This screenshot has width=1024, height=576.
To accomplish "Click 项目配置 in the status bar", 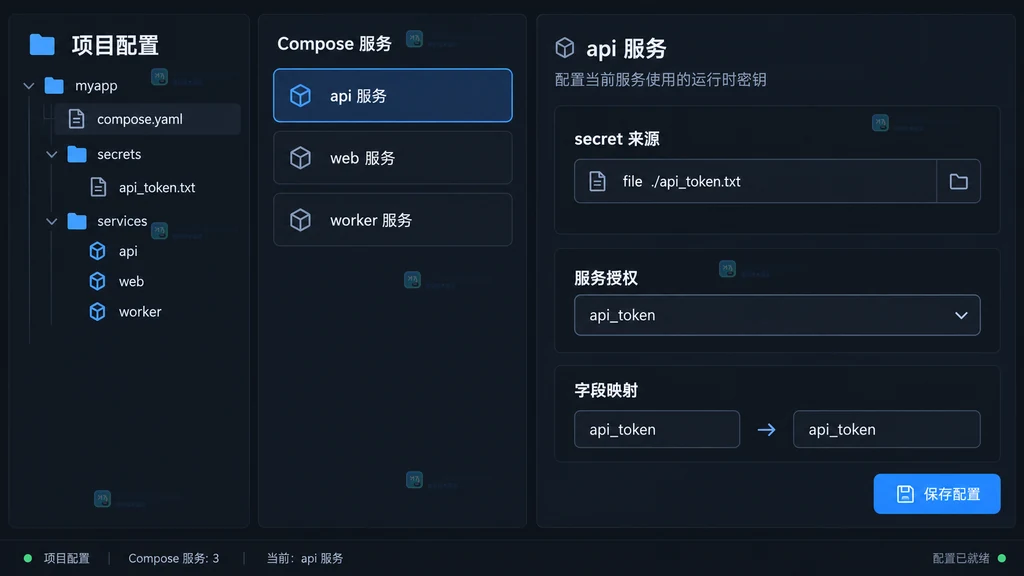I will 67,558.
